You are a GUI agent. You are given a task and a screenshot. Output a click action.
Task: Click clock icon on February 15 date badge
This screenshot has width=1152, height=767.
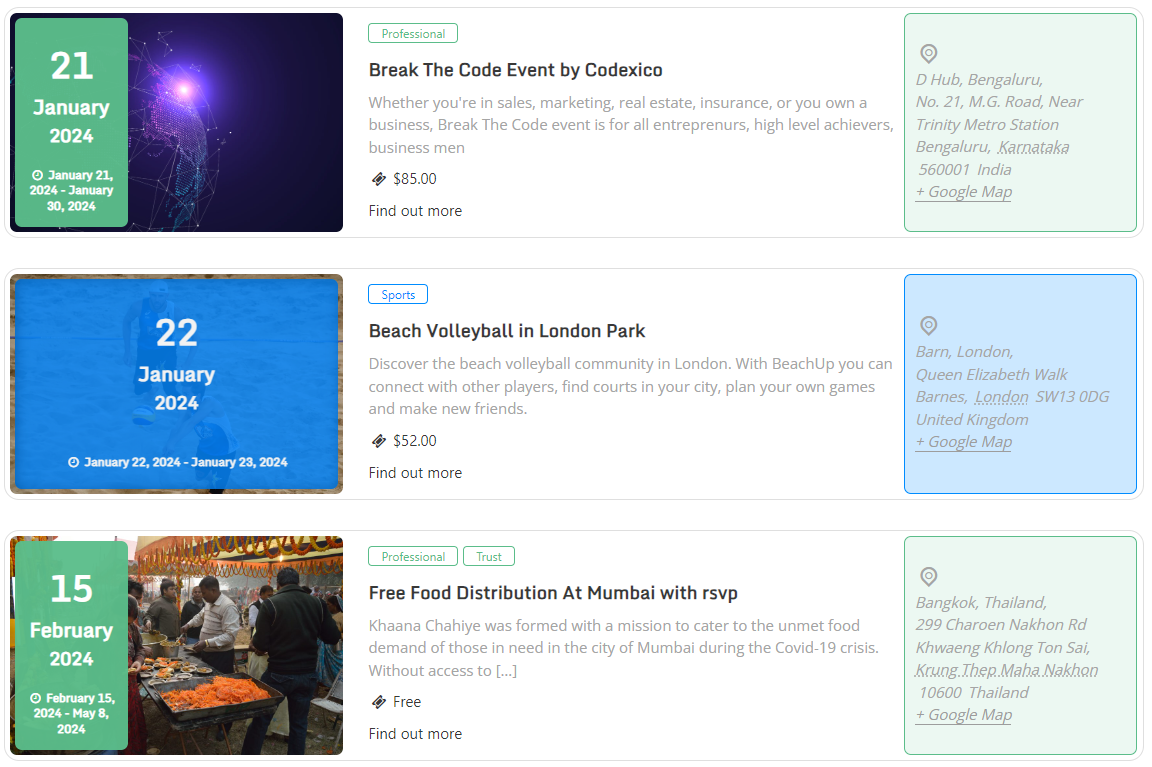tap(36, 698)
